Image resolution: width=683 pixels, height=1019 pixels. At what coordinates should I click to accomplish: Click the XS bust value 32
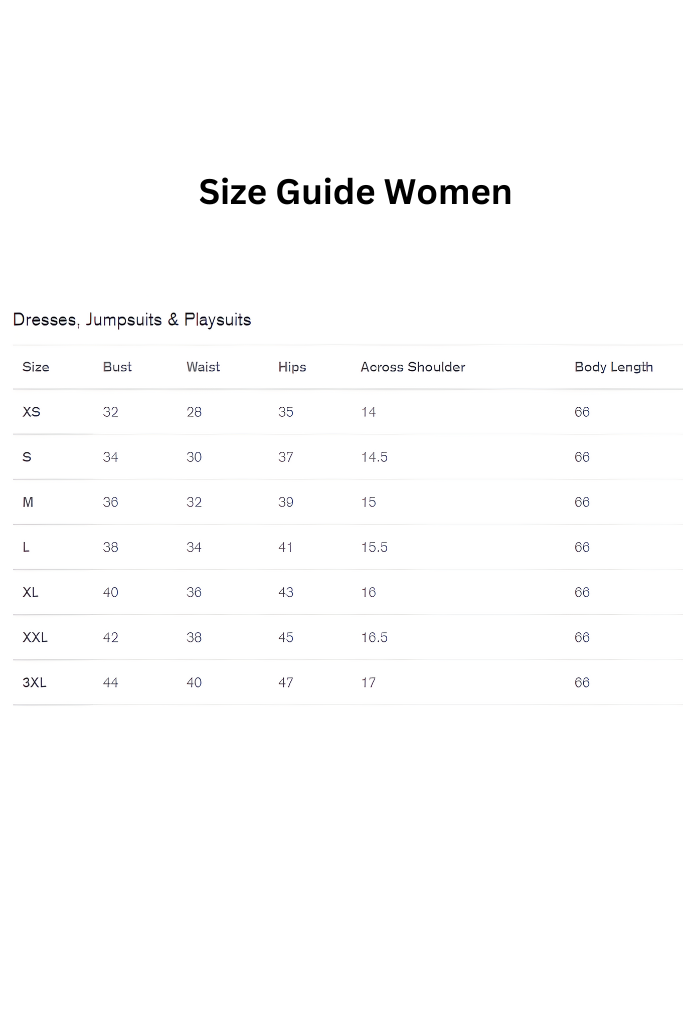coord(110,412)
